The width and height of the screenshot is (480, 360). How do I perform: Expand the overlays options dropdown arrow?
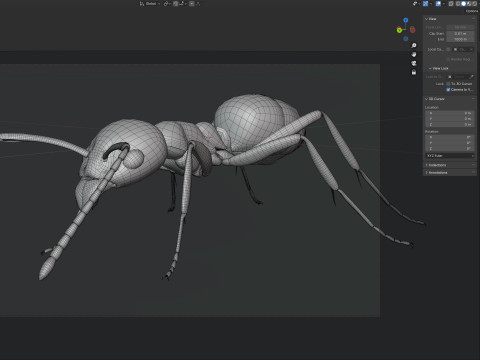click(444, 4)
